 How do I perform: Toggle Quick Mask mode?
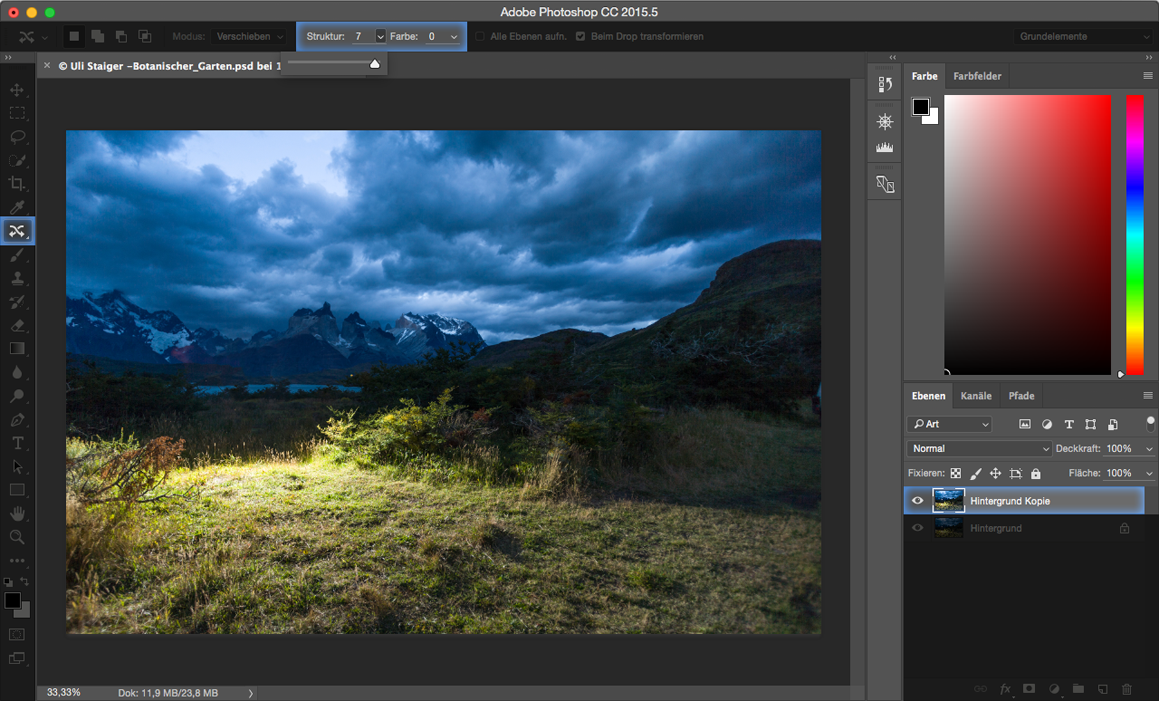tap(16, 634)
